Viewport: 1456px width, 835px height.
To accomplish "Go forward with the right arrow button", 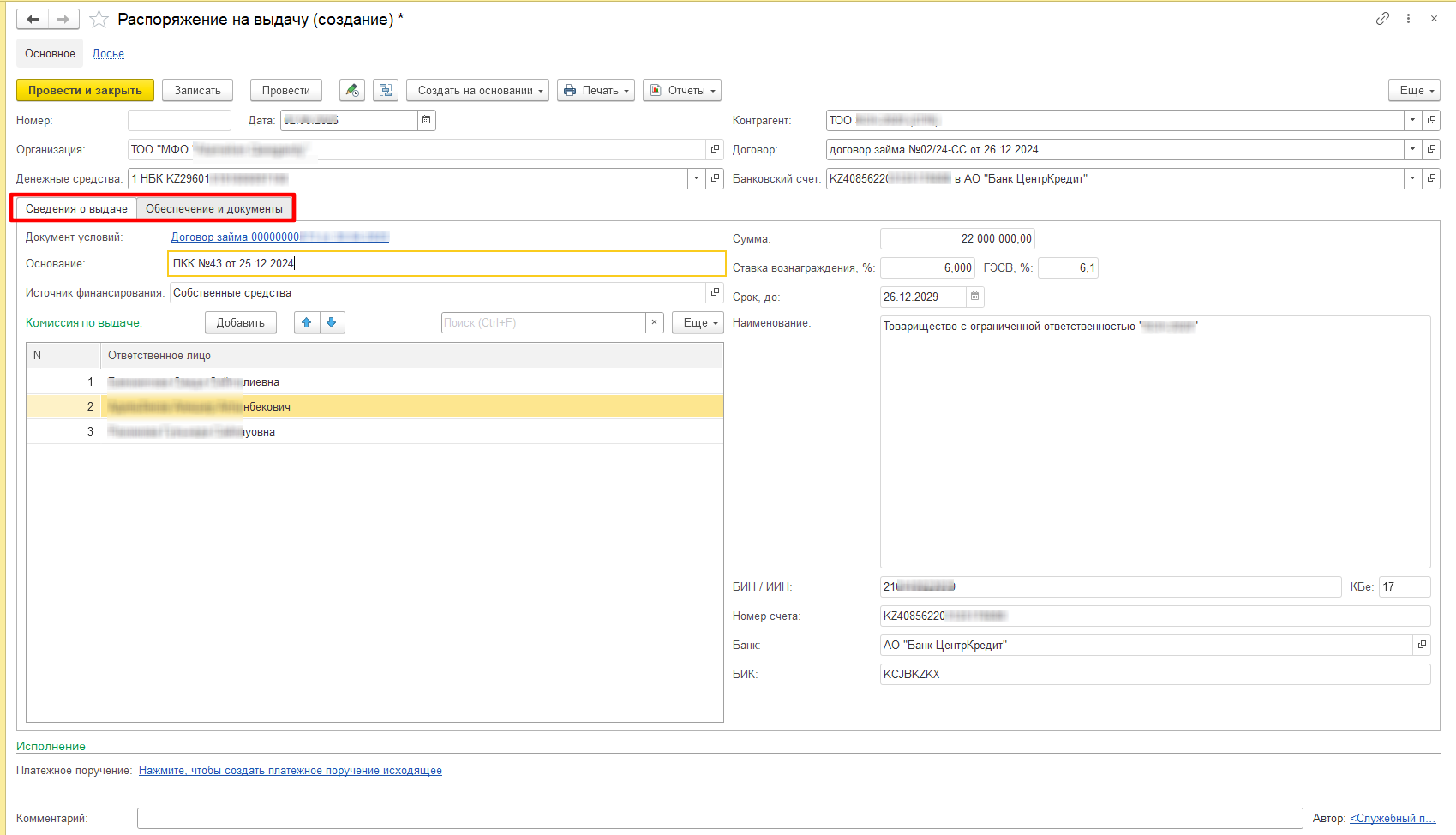I will 63,19.
